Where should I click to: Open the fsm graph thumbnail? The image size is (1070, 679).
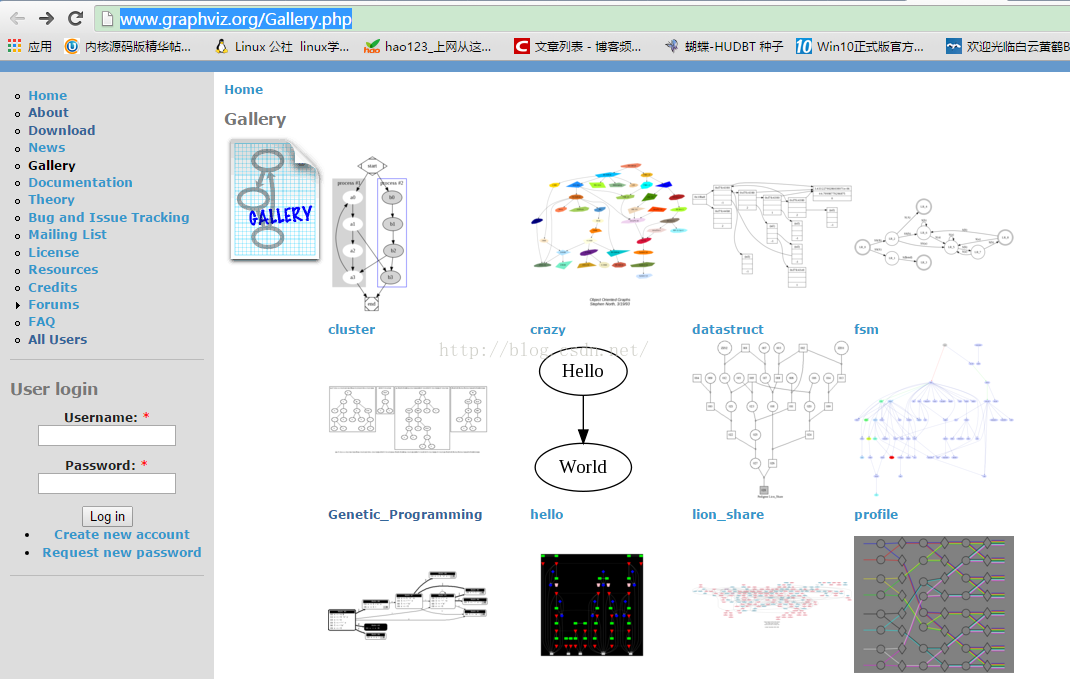[934, 234]
